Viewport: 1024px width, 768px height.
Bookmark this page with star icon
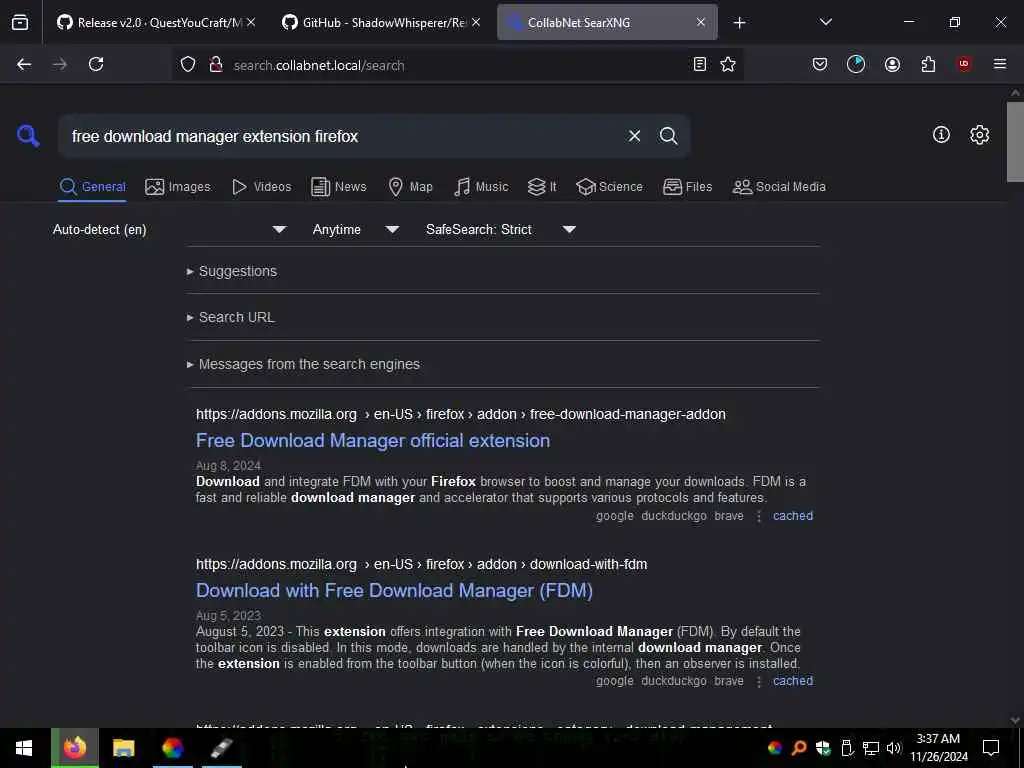[x=728, y=64]
